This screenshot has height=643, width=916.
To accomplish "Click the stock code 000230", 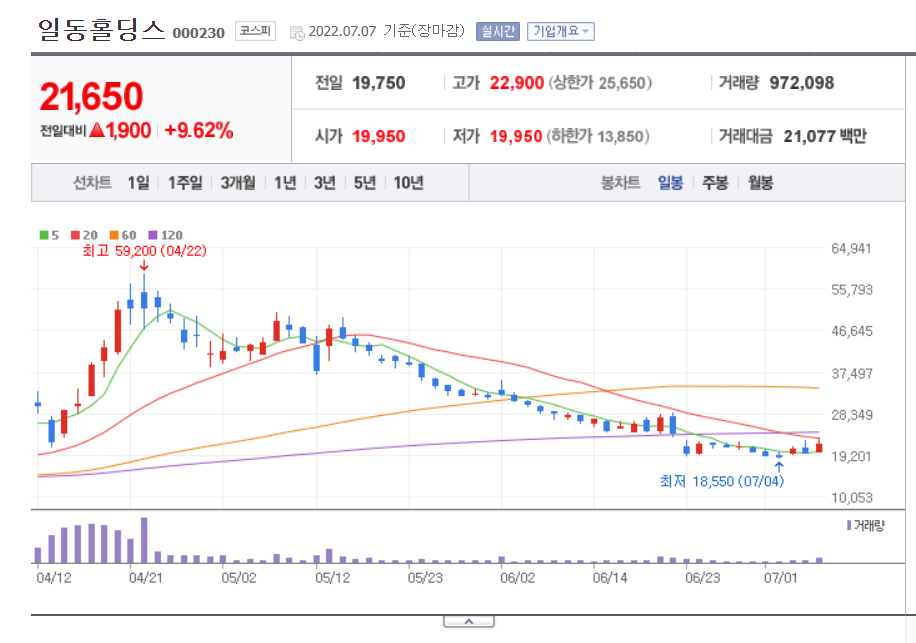I will tap(199, 33).
